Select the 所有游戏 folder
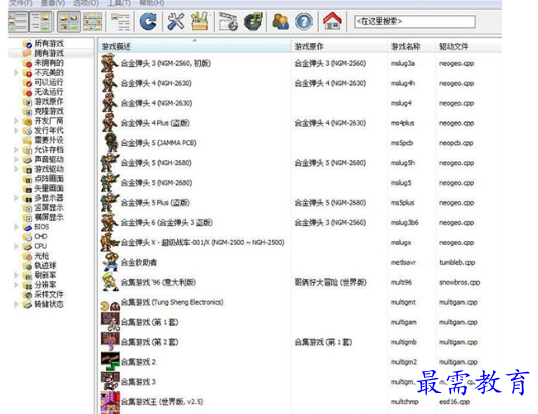Screen dimensions: 538x414 coord(49,44)
